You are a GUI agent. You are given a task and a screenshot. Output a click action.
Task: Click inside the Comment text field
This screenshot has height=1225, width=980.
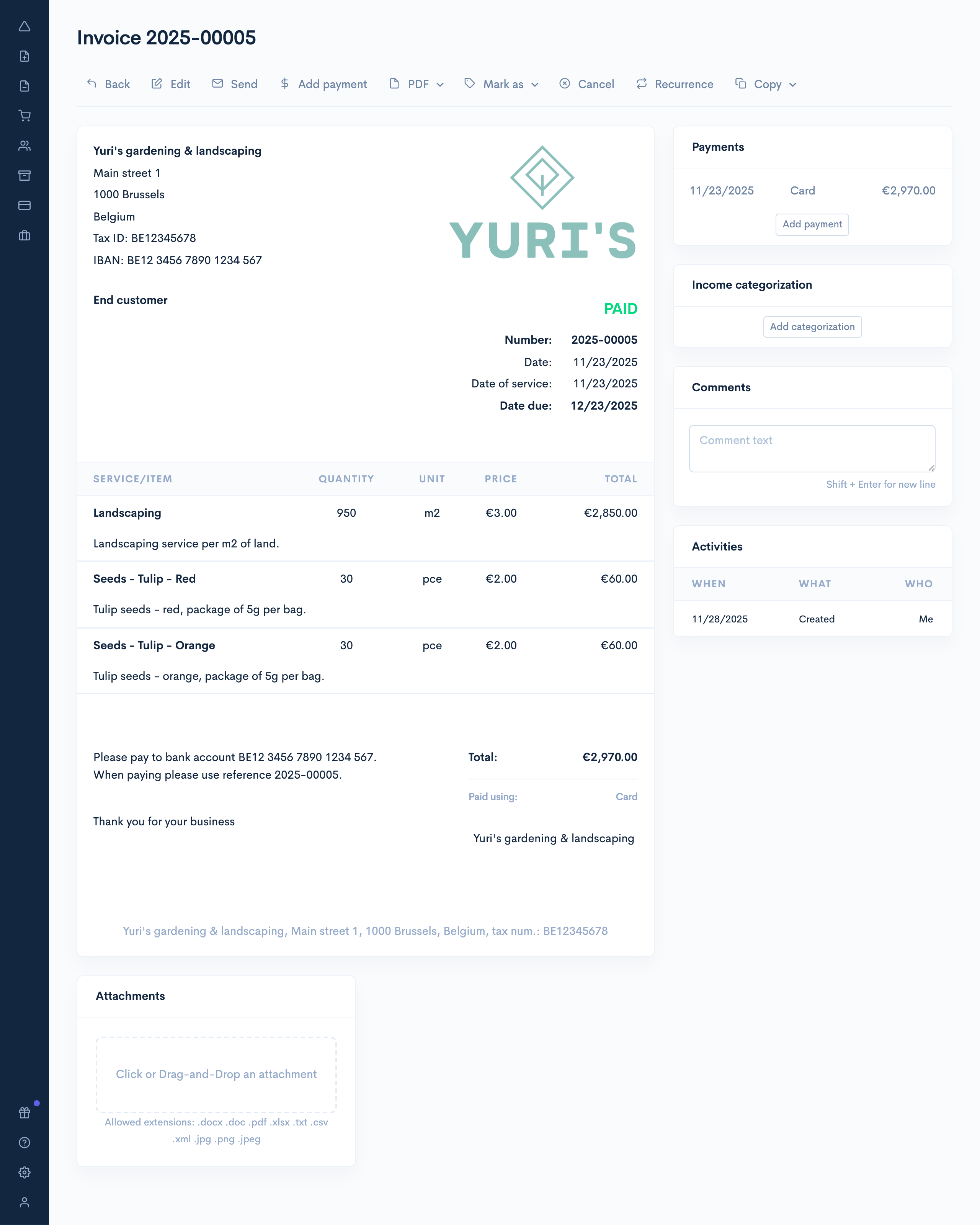(x=811, y=448)
